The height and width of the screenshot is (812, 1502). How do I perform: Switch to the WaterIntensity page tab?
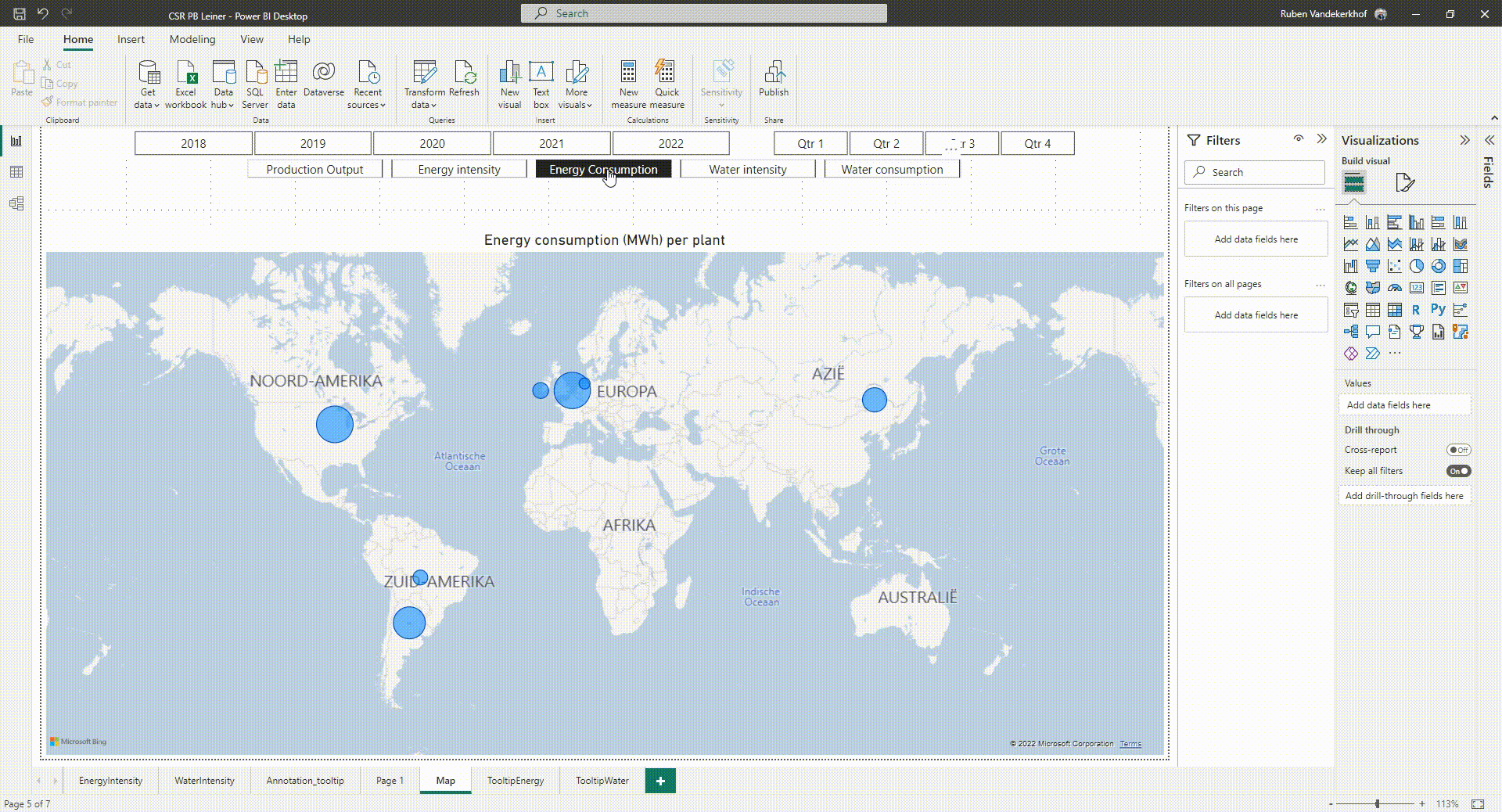[x=204, y=781]
